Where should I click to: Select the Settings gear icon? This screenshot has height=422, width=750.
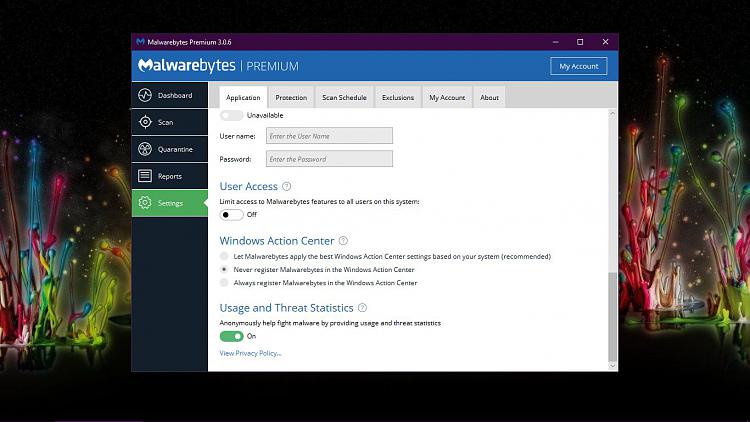(145, 203)
